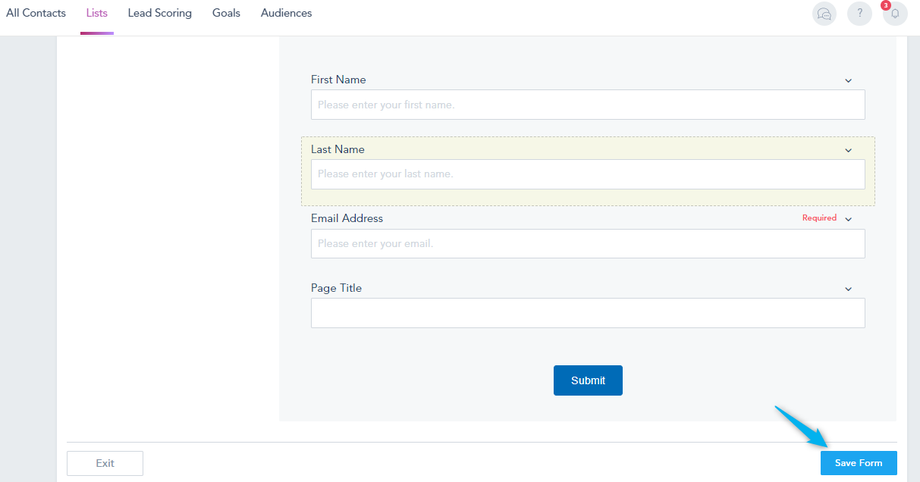
Task: Expand the First Name field options chevron
Action: click(x=848, y=81)
